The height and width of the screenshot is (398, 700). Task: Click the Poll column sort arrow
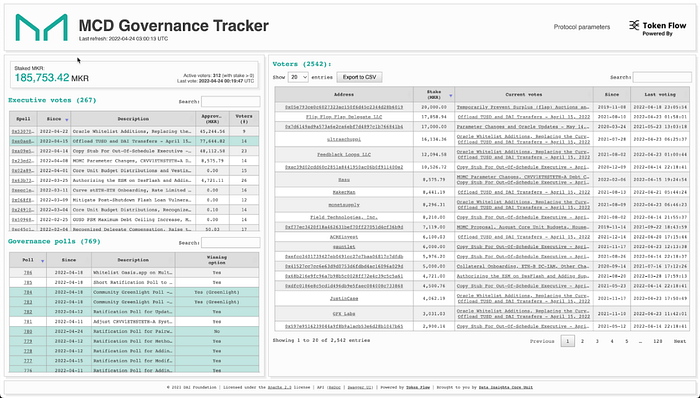43,261
